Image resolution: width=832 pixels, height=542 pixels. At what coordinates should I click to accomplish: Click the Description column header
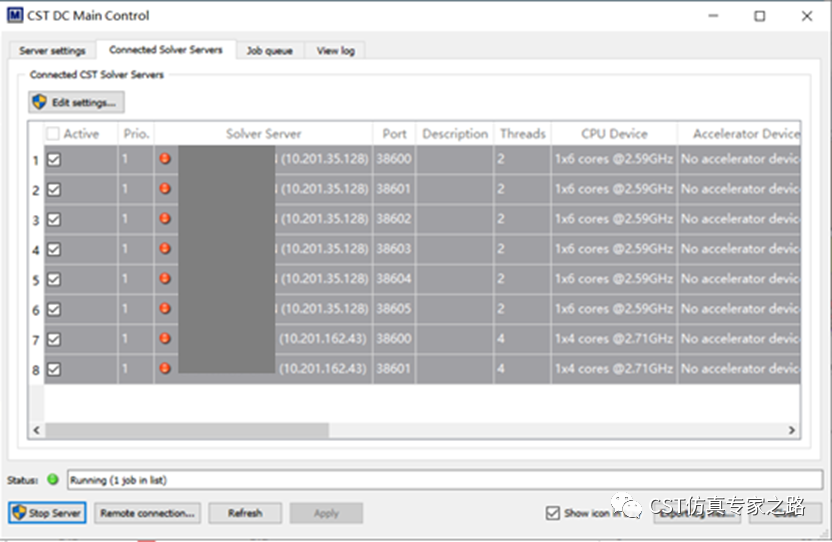tap(455, 134)
